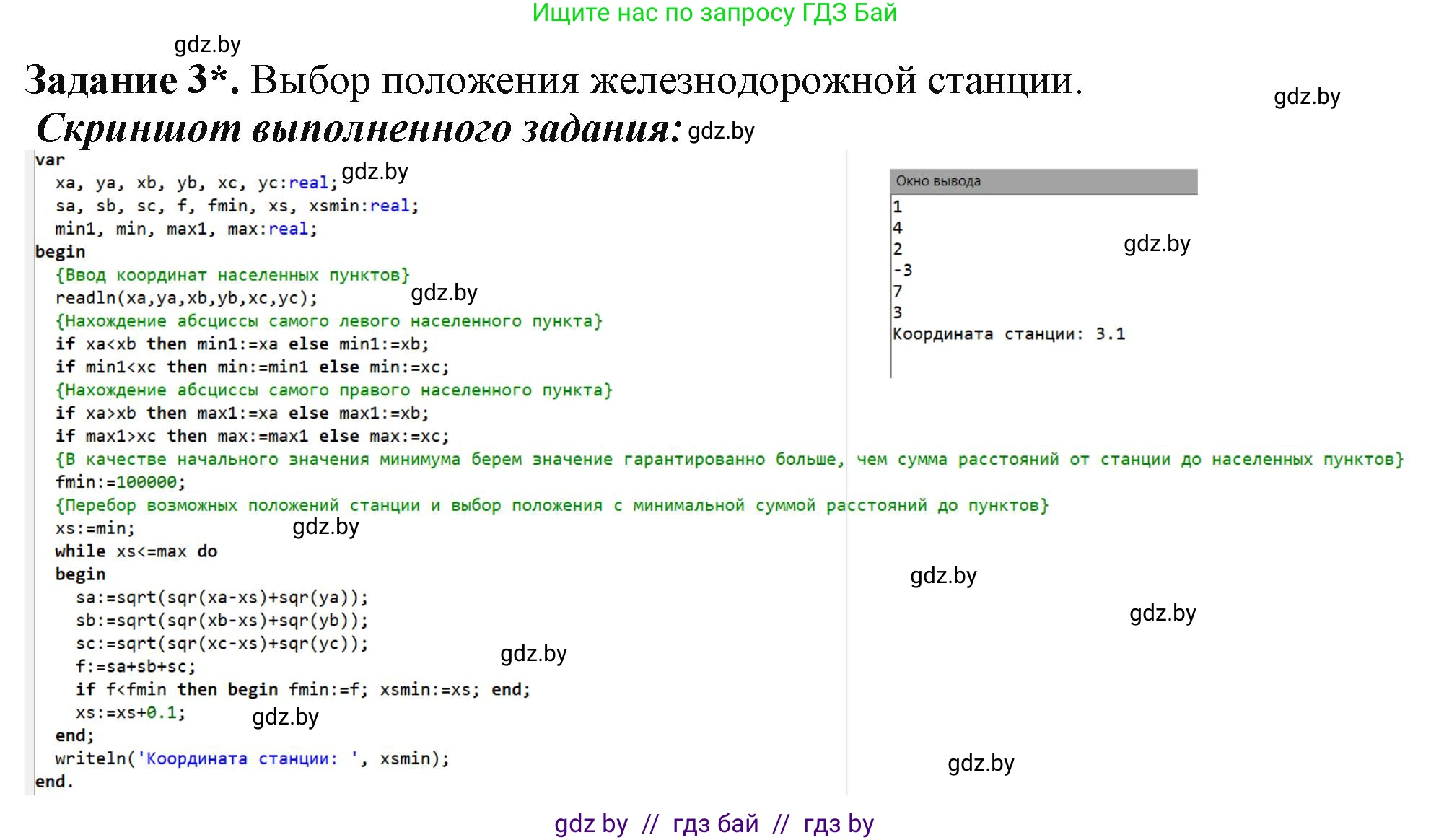Select the readln(xa,ya,xb,yb,xc,yc) statement
1431x840 pixels.
[186, 297]
